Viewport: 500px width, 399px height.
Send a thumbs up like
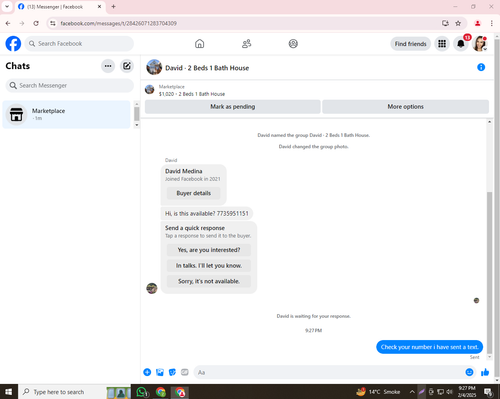pyautogui.click(x=485, y=372)
